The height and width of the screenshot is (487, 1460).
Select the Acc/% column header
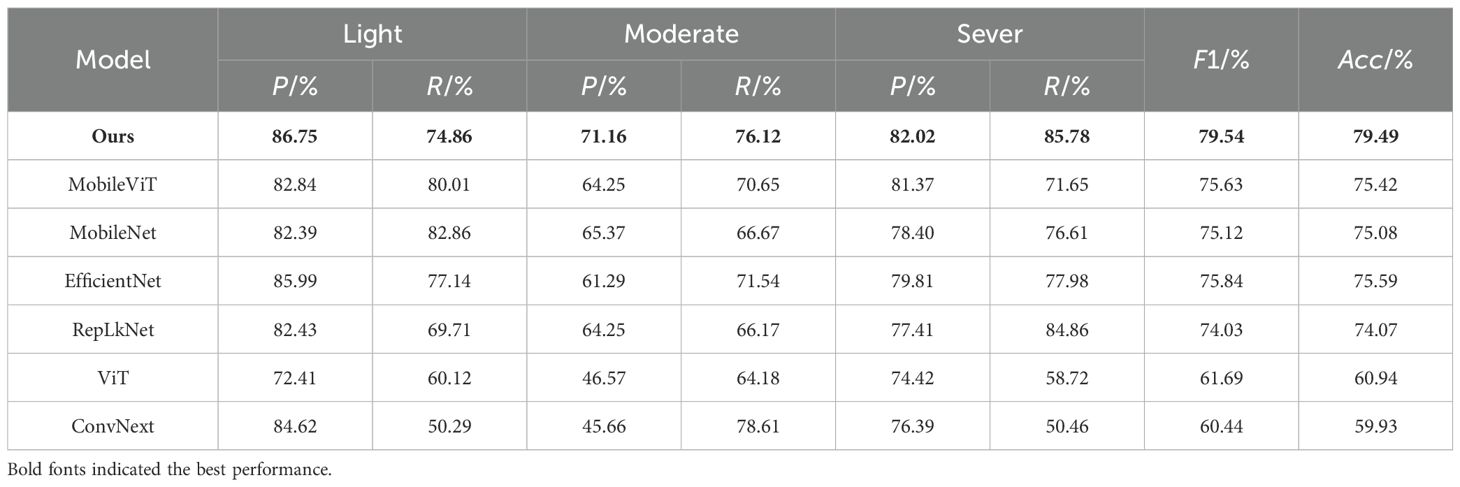(x=1375, y=60)
